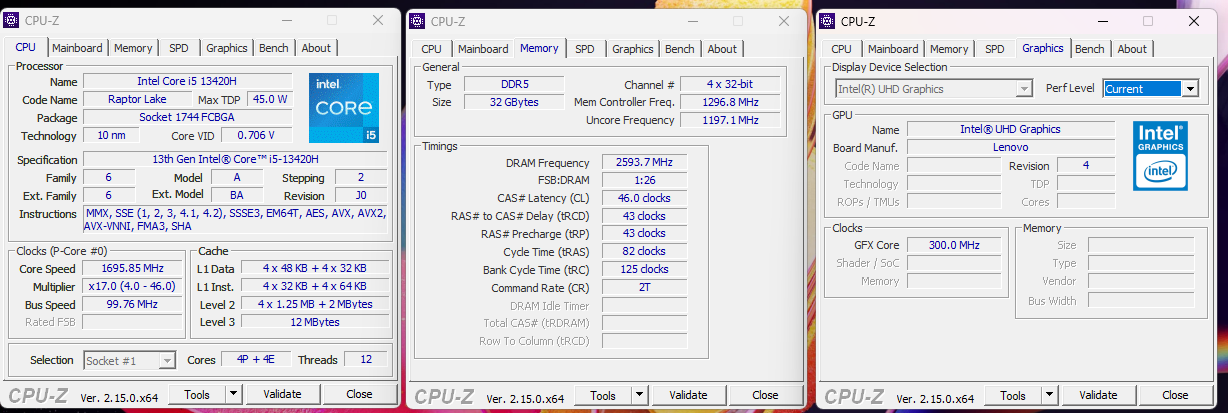
Task: Open Mainboard tab in the right window
Action: (893, 49)
